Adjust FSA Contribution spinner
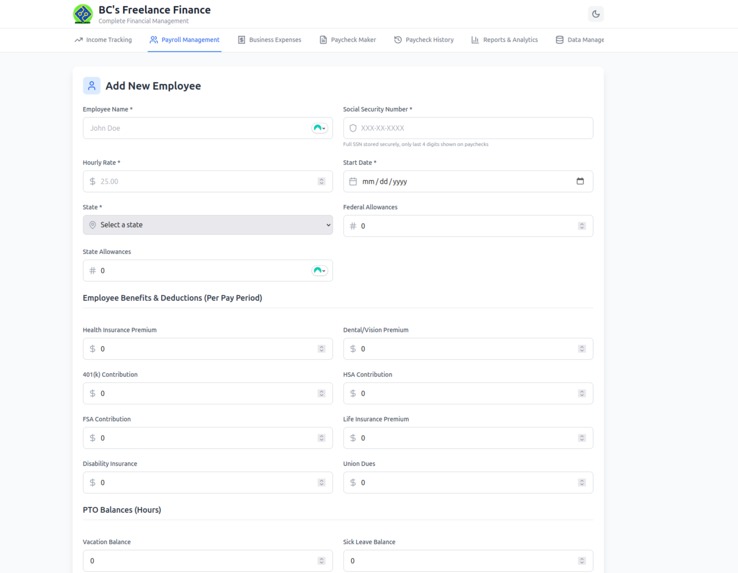 point(321,438)
